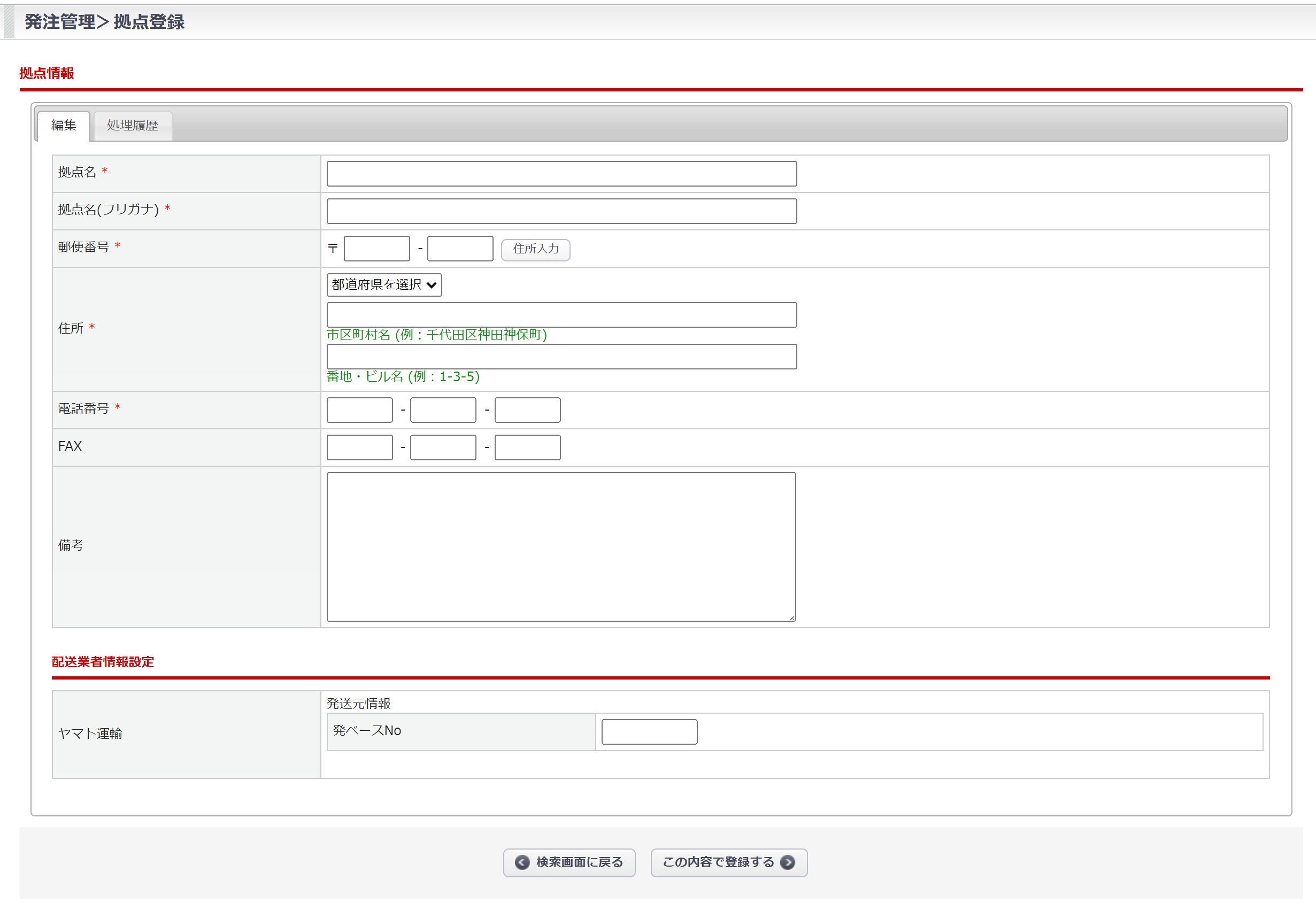Open the 都道府県を選択 prefecture dropdown
This screenshot has height=903, width=1316.
[x=384, y=284]
